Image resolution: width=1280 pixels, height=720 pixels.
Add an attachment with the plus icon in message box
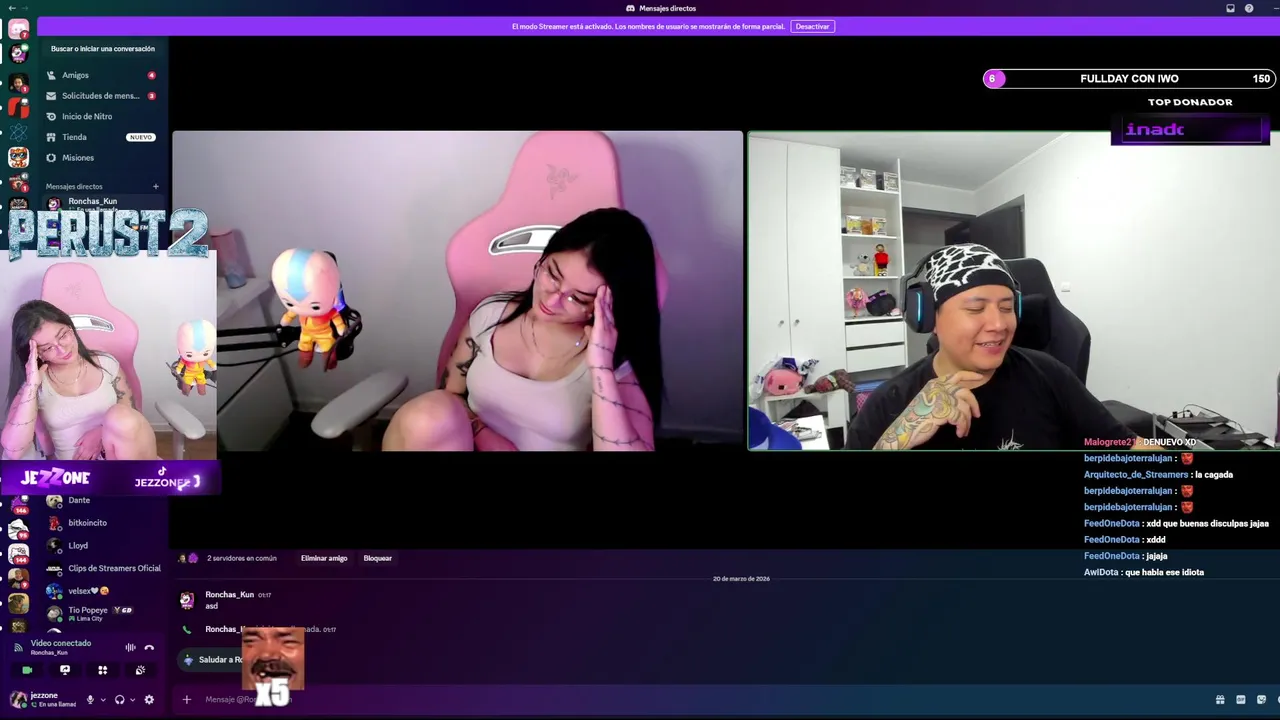(x=186, y=699)
